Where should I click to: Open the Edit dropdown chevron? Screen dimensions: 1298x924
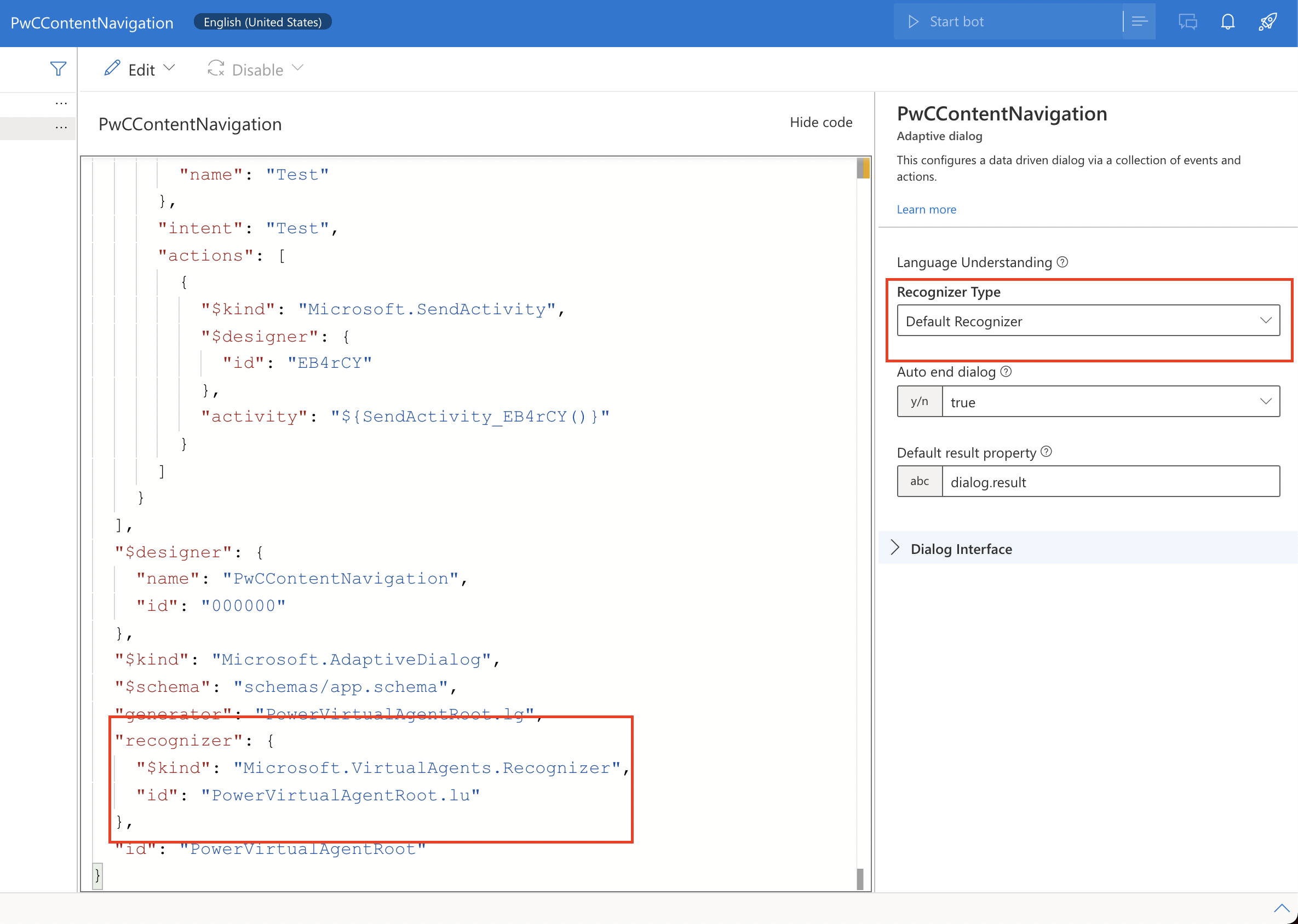click(169, 68)
